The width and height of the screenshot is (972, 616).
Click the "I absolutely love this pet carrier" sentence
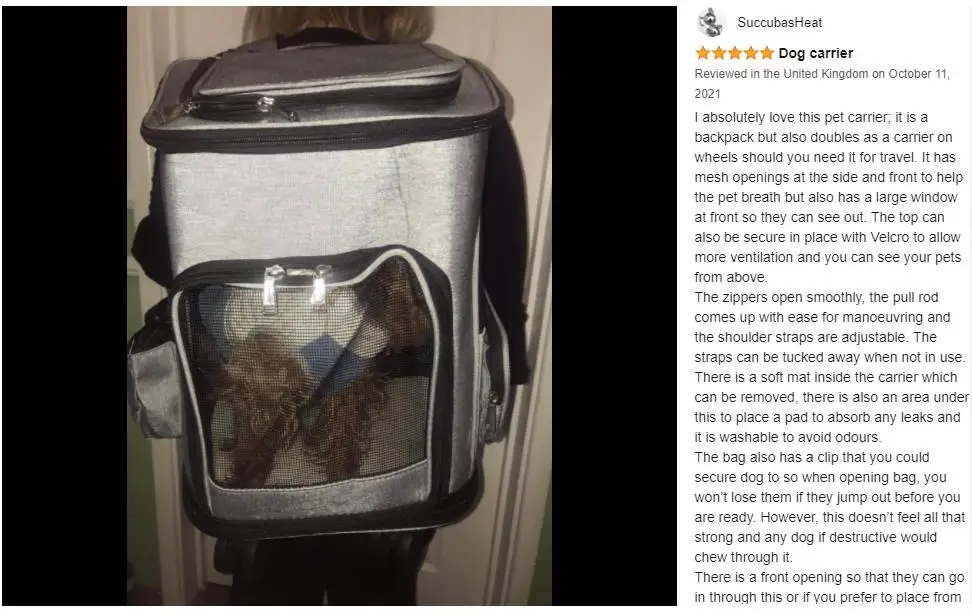pos(828,197)
